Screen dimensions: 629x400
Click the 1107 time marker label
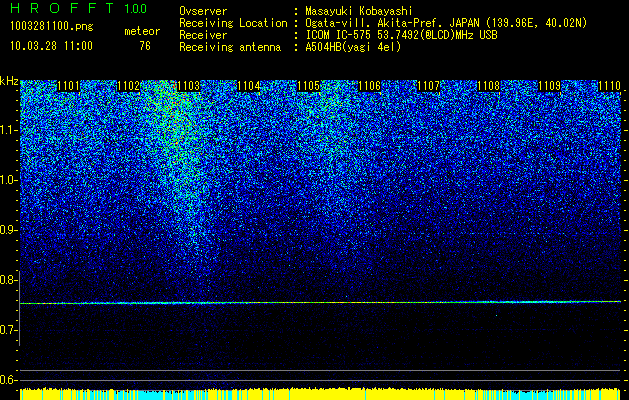pos(429,86)
